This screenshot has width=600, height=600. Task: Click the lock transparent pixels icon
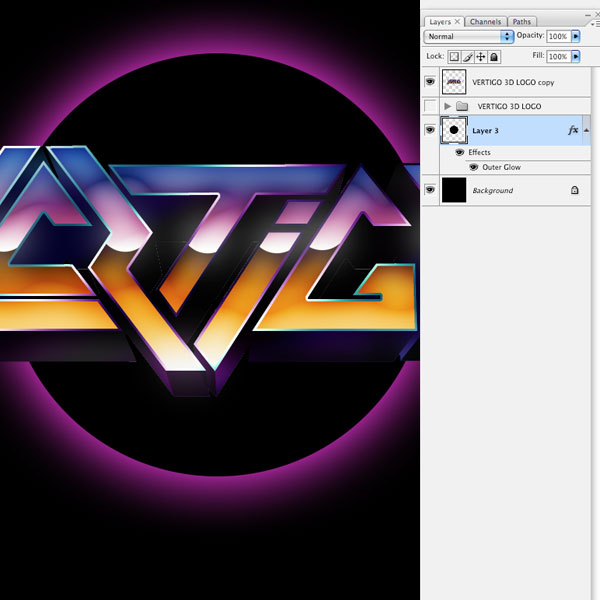click(453, 57)
